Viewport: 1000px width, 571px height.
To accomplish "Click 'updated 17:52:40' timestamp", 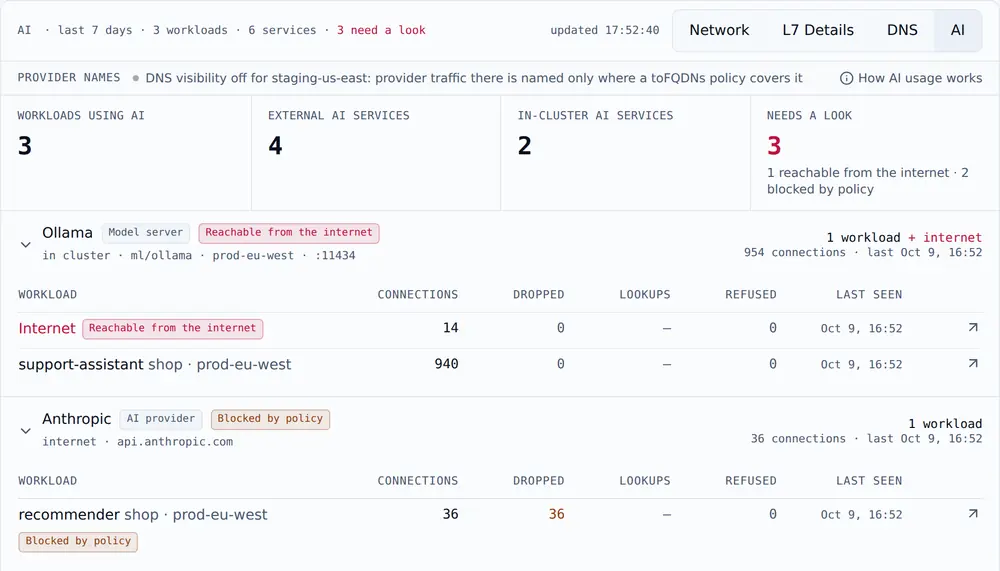I will (605, 30).
